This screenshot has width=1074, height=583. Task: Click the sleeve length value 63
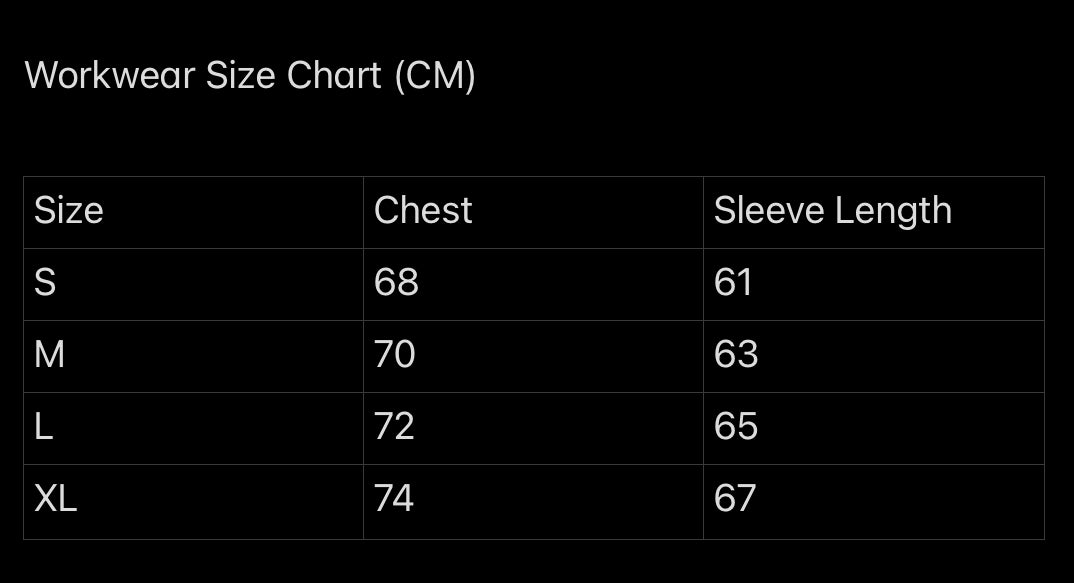pos(736,355)
